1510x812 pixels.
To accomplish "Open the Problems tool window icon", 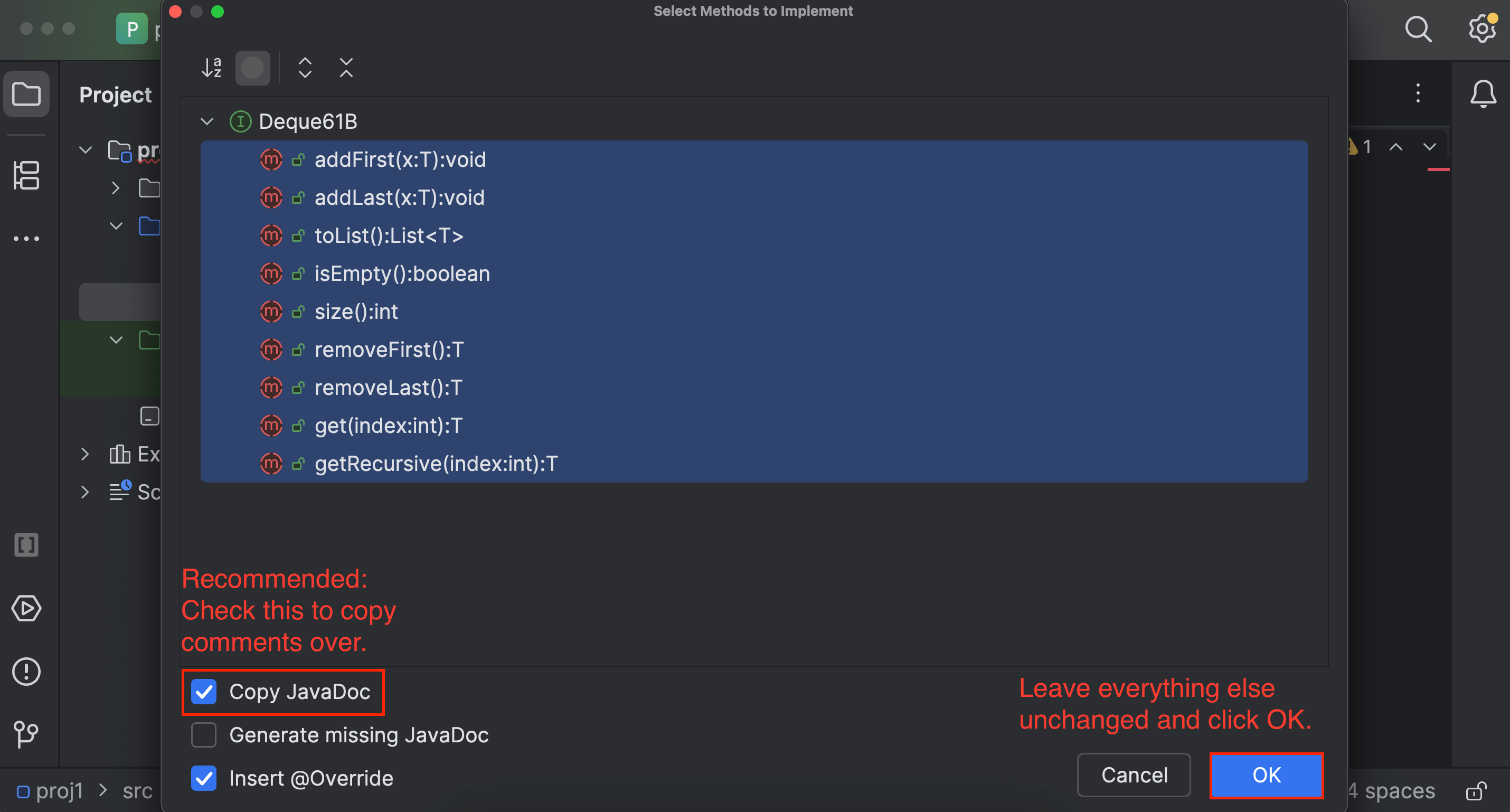I will coord(26,672).
